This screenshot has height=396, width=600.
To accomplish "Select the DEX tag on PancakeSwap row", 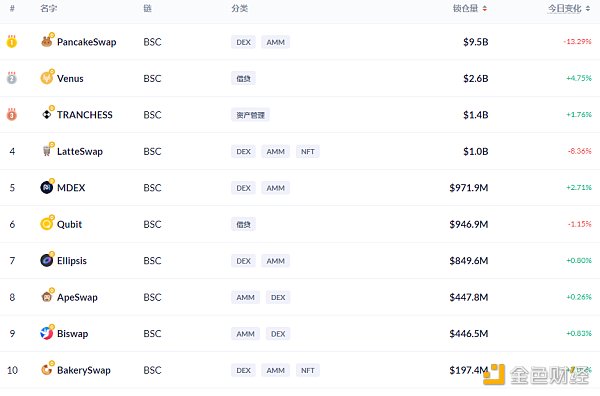I will click(x=243, y=42).
